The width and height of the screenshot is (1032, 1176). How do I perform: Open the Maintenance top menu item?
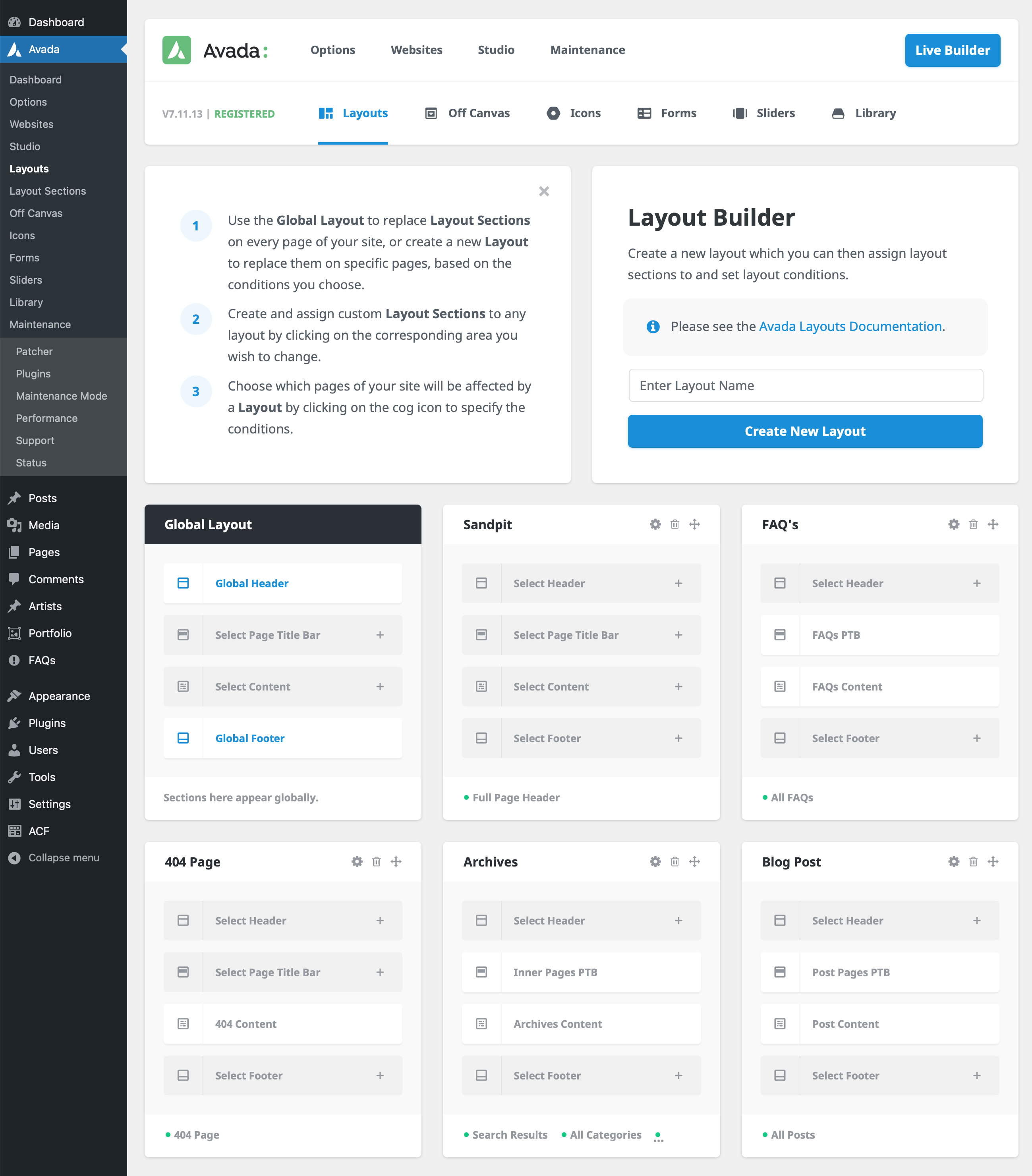point(588,50)
